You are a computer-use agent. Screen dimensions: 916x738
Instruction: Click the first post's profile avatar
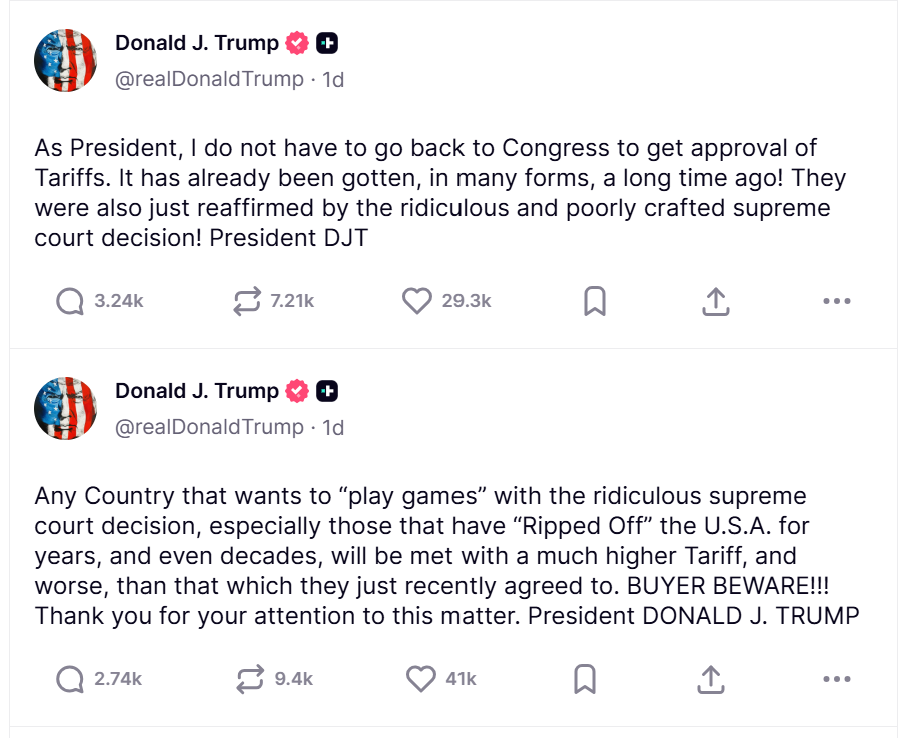pyautogui.click(x=65, y=60)
